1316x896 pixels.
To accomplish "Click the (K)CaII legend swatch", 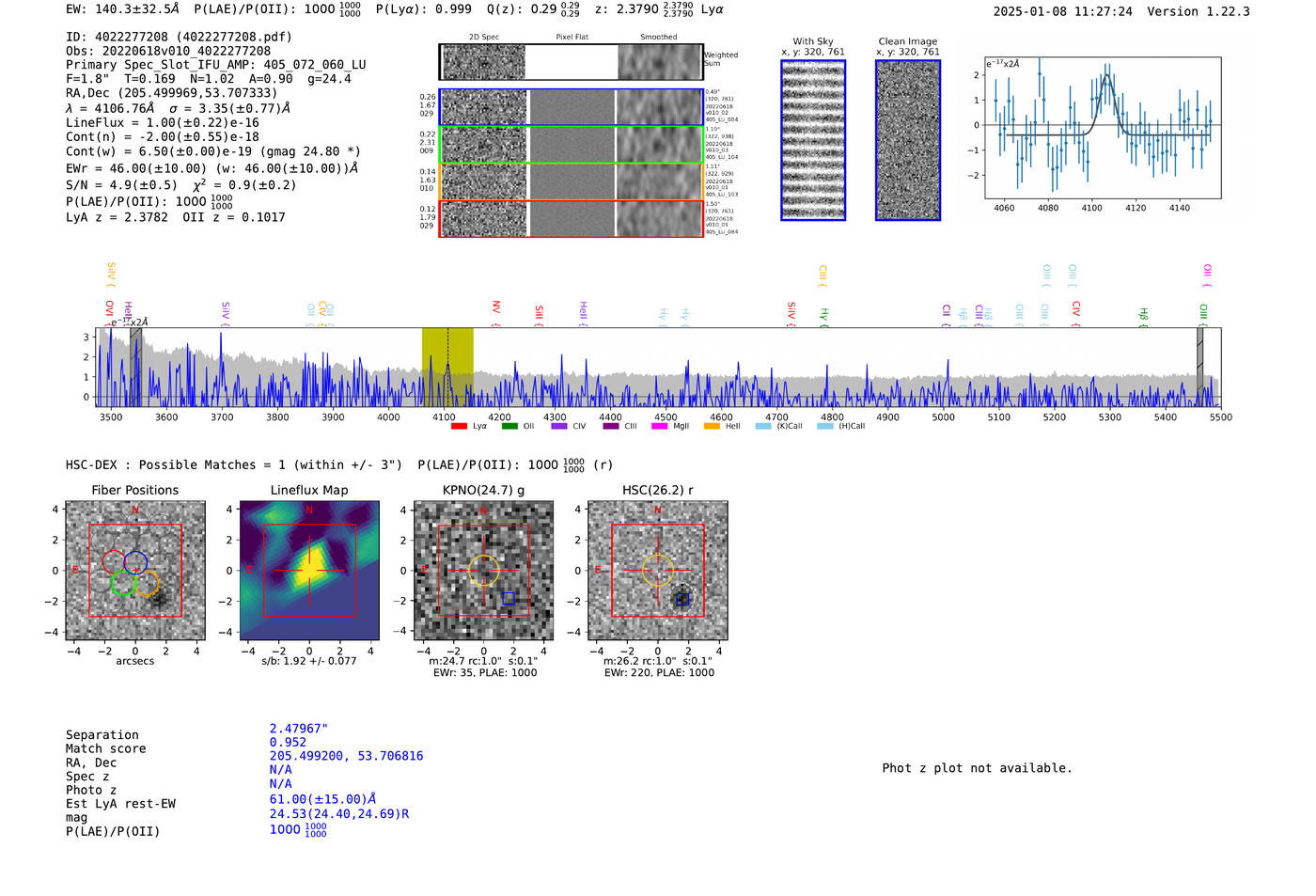I will click(x=763, y=427).
